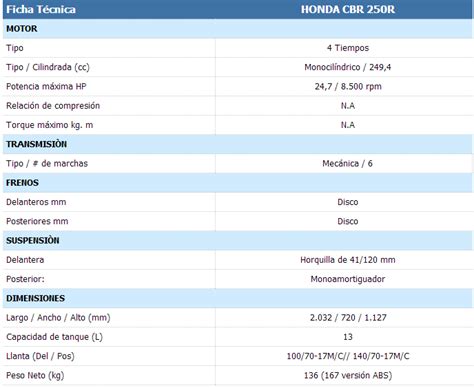This screenshot has height=388, width=474.
Task: Select N.A value for Torque máximo
Action: pos(348,125)
